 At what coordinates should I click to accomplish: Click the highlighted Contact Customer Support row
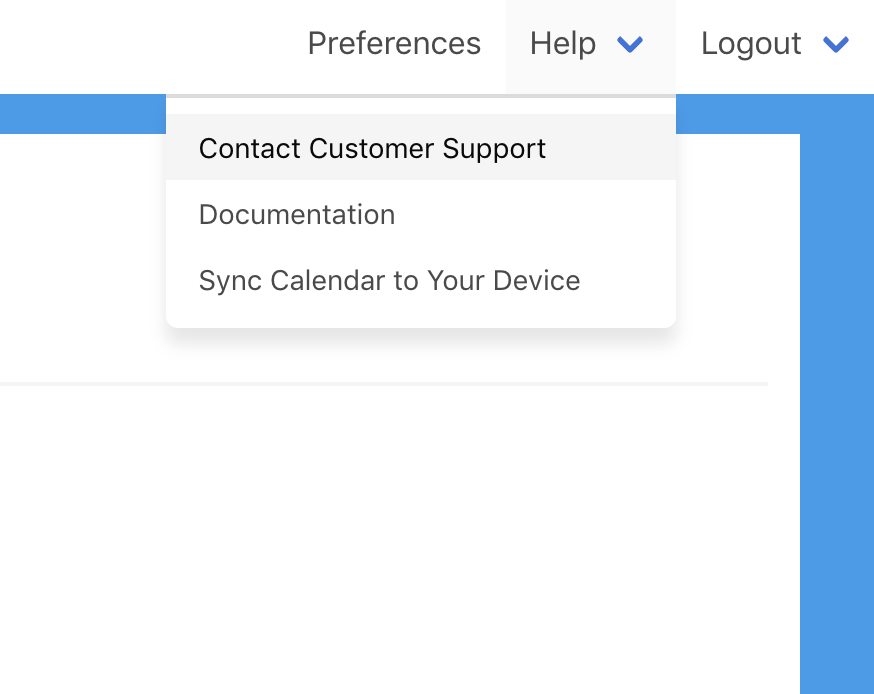[x=420, y=148]
